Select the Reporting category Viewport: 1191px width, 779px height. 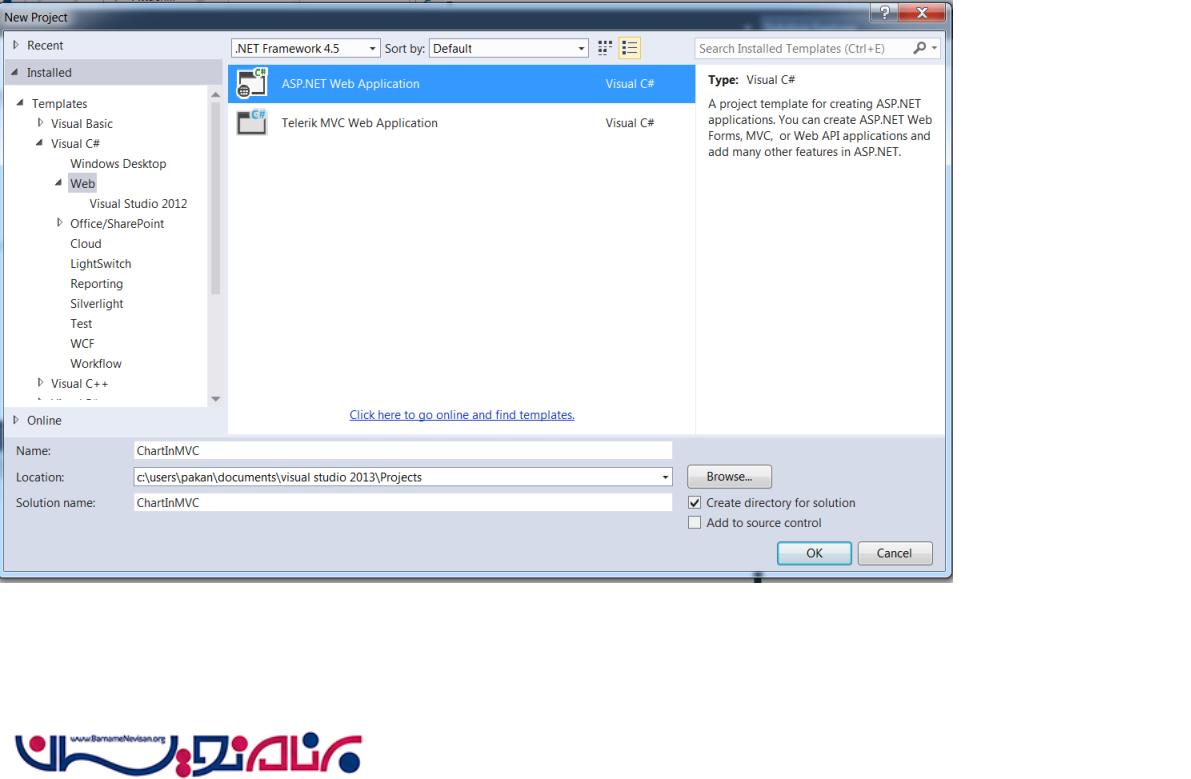96,283
